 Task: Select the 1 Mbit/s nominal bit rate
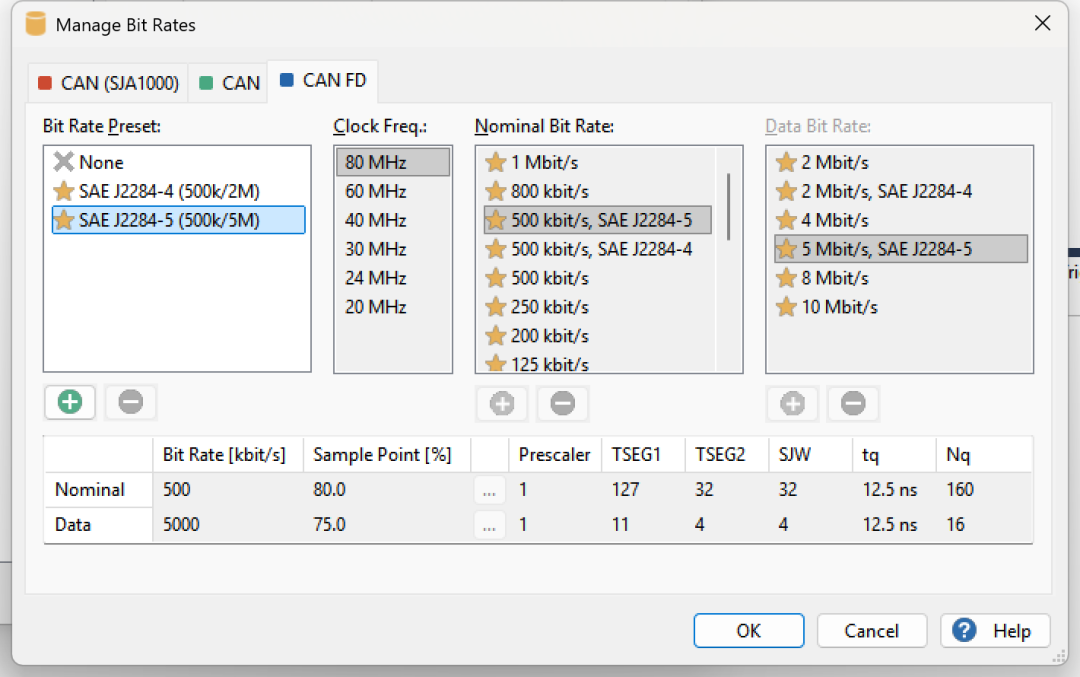(597, 163)
